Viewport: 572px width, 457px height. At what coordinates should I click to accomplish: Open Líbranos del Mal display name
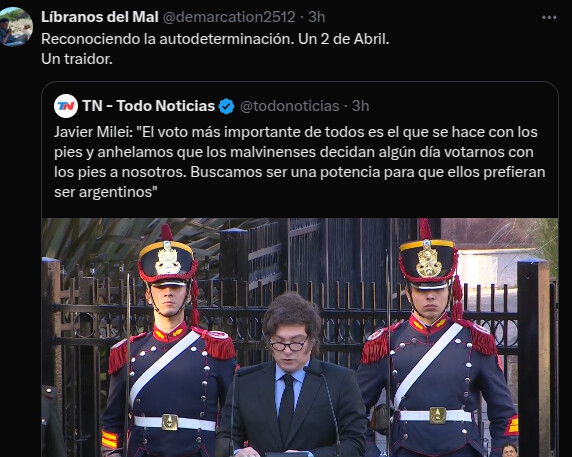[100, 17]
